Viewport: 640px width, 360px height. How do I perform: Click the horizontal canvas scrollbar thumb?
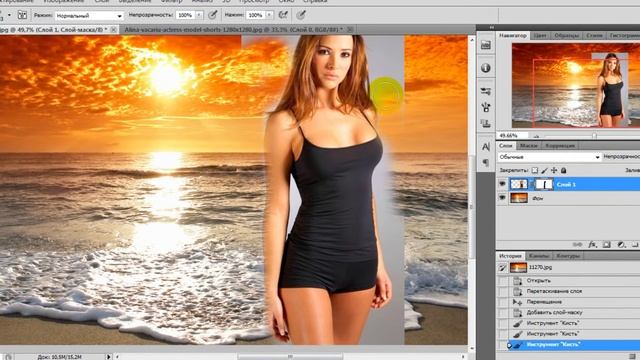pyautogui.click(x=290, y=357)
